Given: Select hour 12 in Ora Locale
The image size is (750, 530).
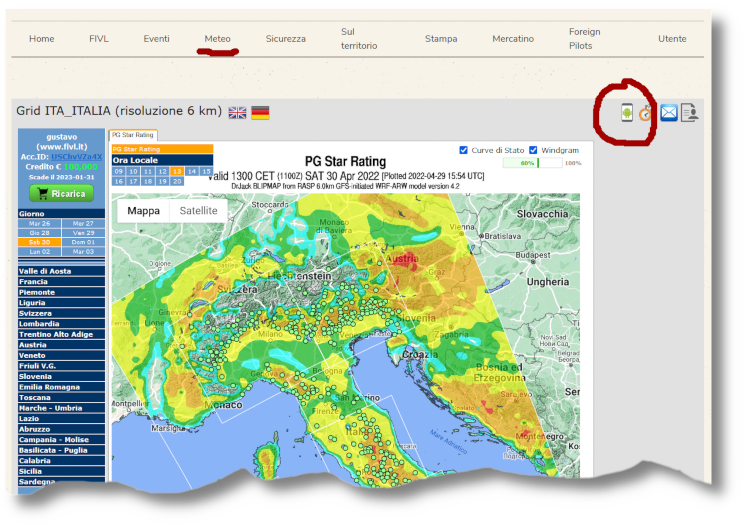Looking at the screenshot, I should [163, 171].
